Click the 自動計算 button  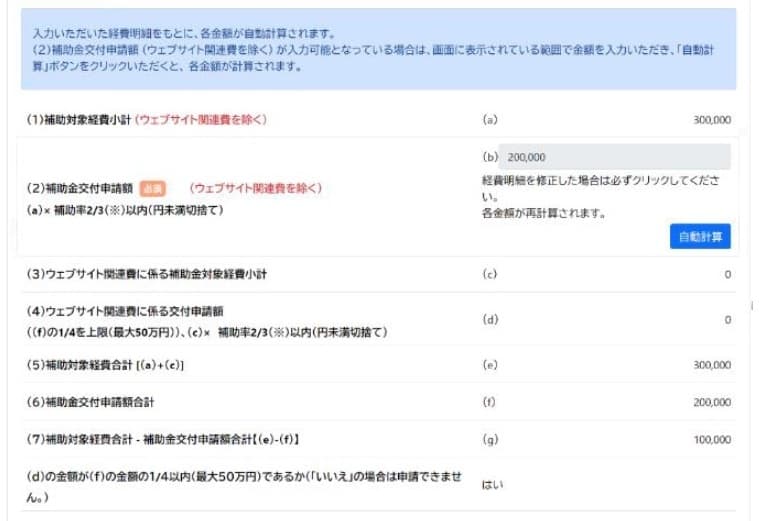point(700,236)
